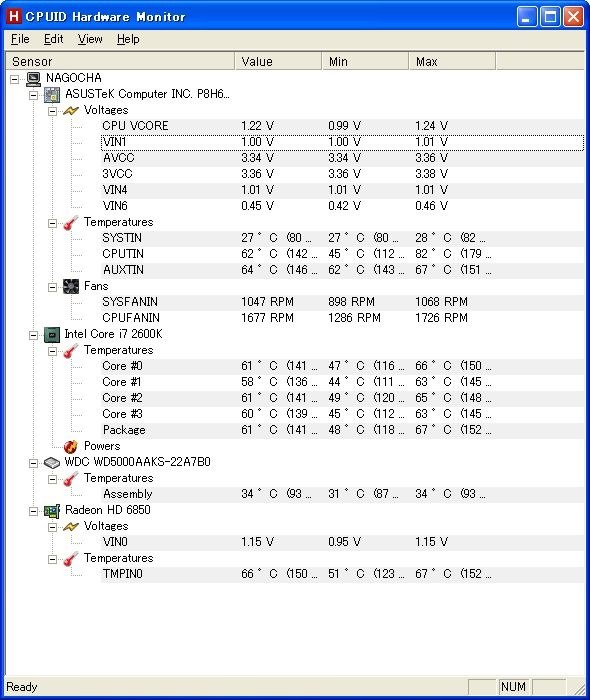This screenshot has width=590, height=700.
Task: Collapse the Intel Core i7 2600K node
Action: 33,335
